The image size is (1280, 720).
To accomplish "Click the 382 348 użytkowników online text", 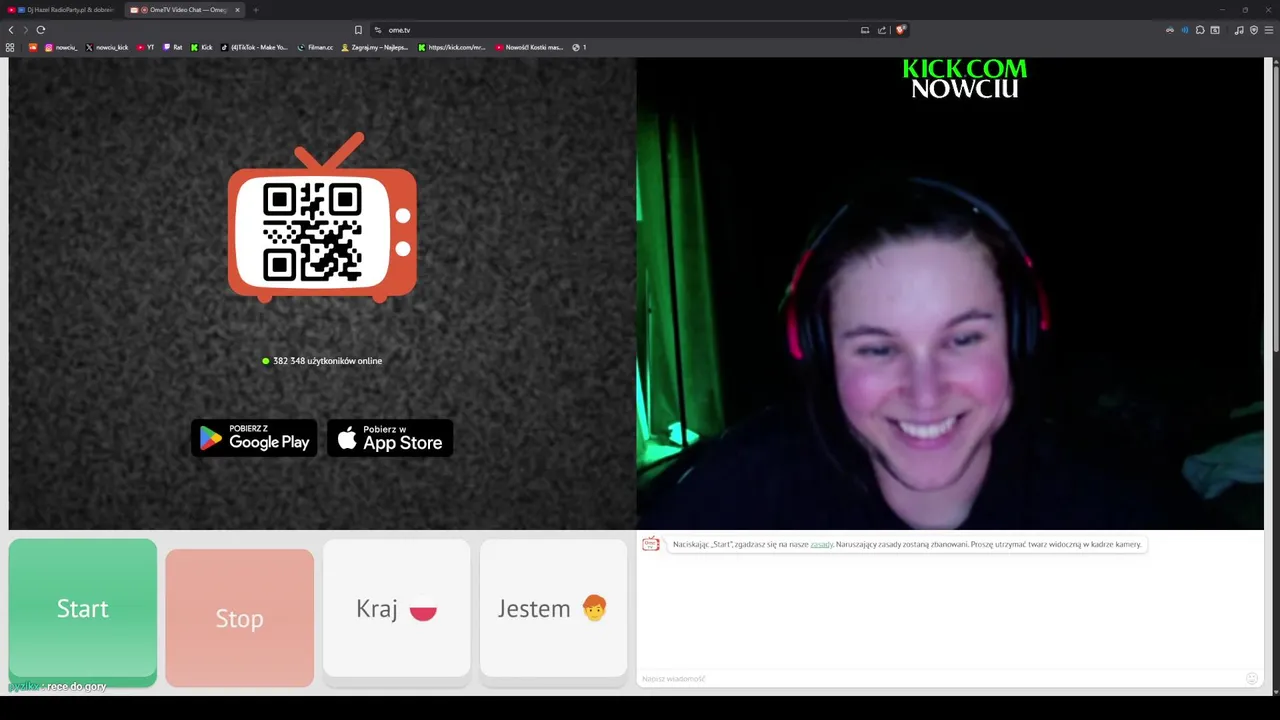I will pyautogui.click(x=327, y=361).
